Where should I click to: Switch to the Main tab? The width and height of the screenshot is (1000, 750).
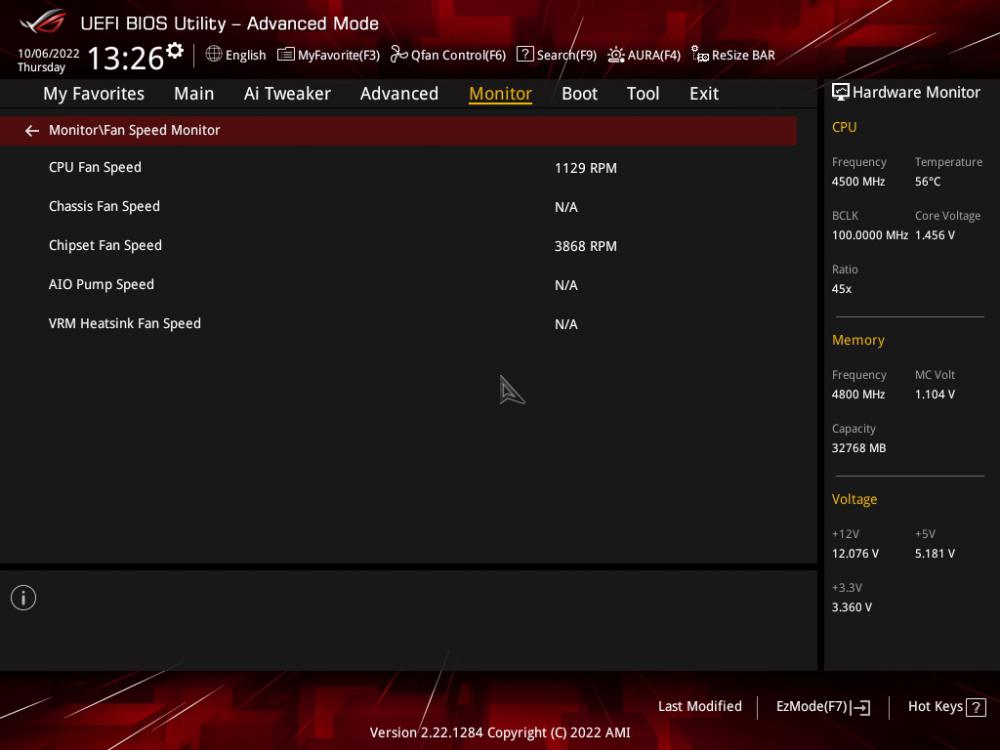click(x=194, y=94)
